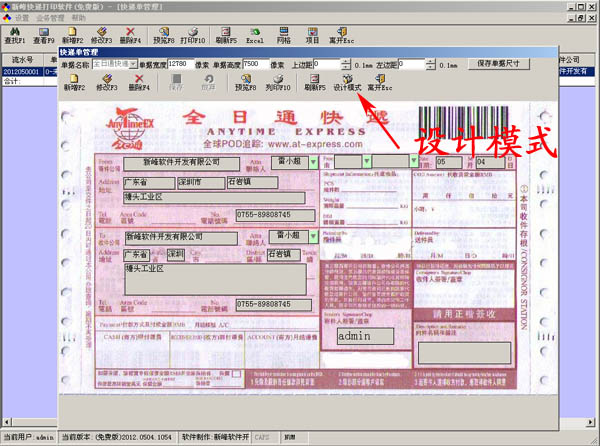Expand sender contact 雷小姐 green arrow
Viewport: 600px width, 446px height.
pyautogui.click(x=313, y=163)
